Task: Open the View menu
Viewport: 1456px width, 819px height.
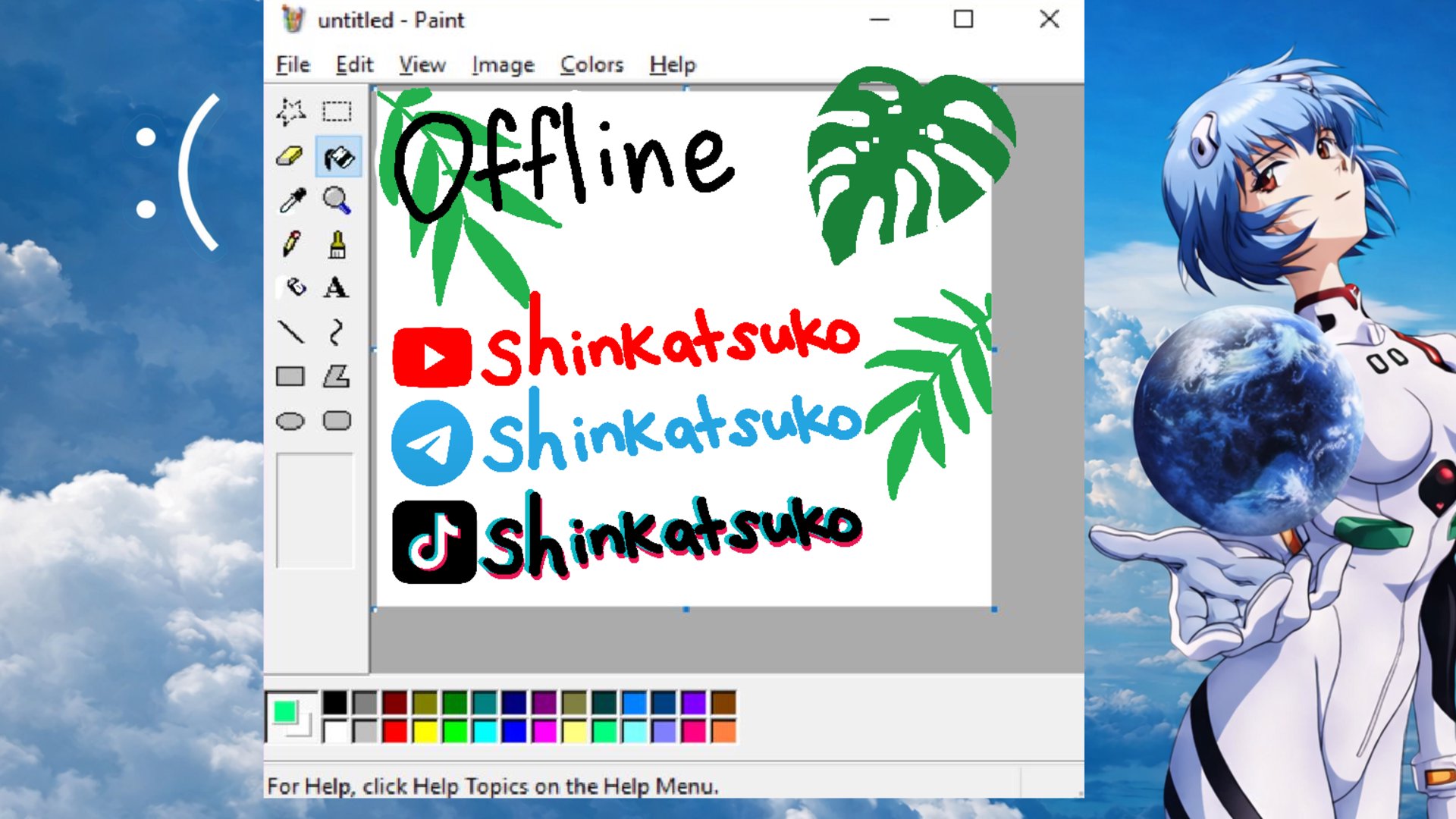Action: (422, 65)
